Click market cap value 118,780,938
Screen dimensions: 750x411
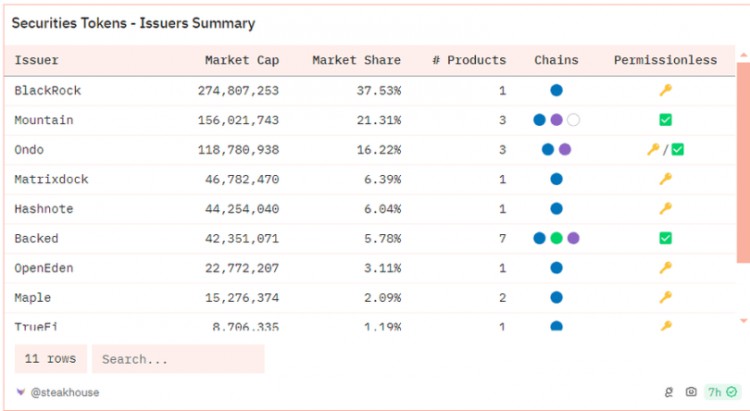[x=238, y=150]
